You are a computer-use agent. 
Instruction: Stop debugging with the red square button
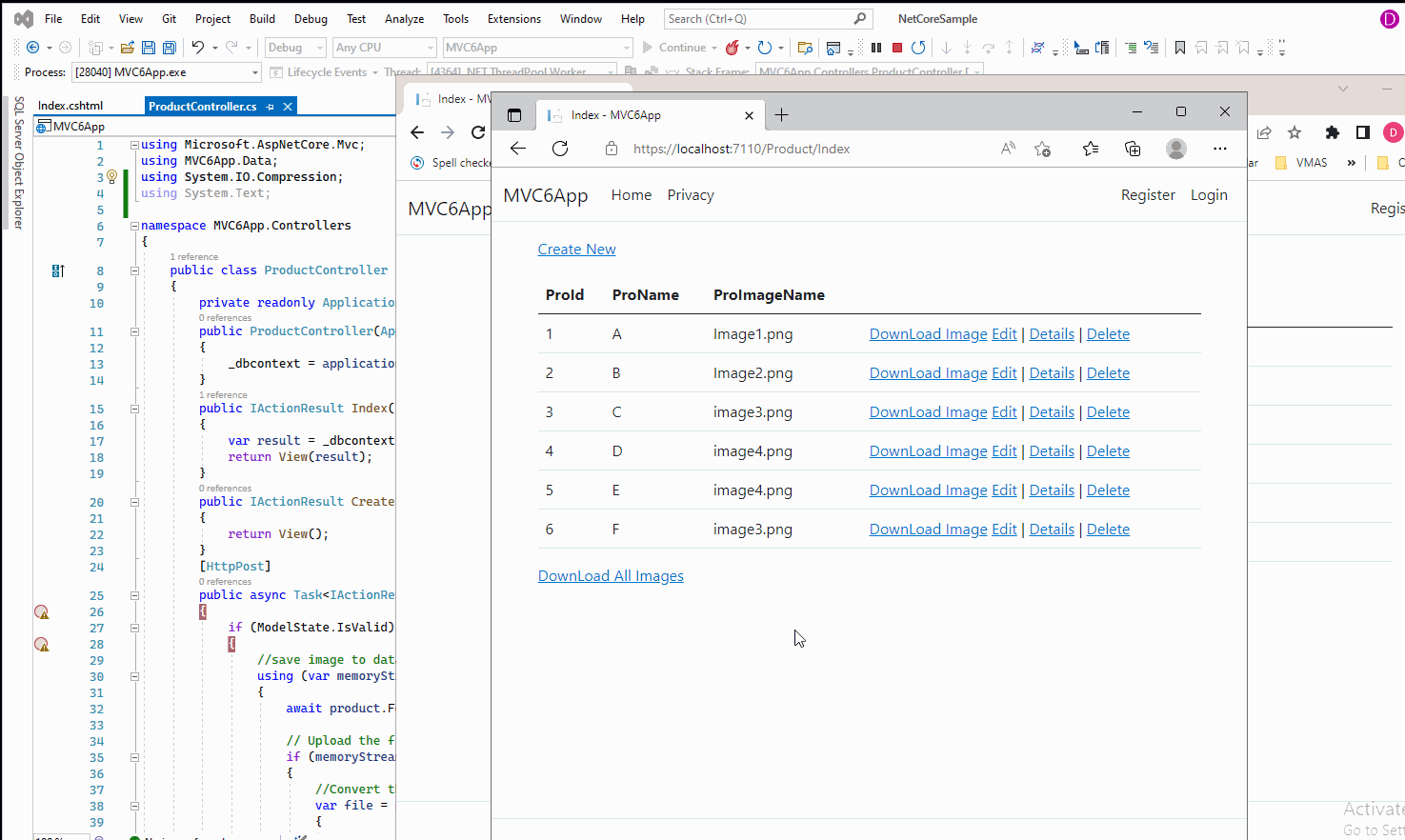pos(897,48)
